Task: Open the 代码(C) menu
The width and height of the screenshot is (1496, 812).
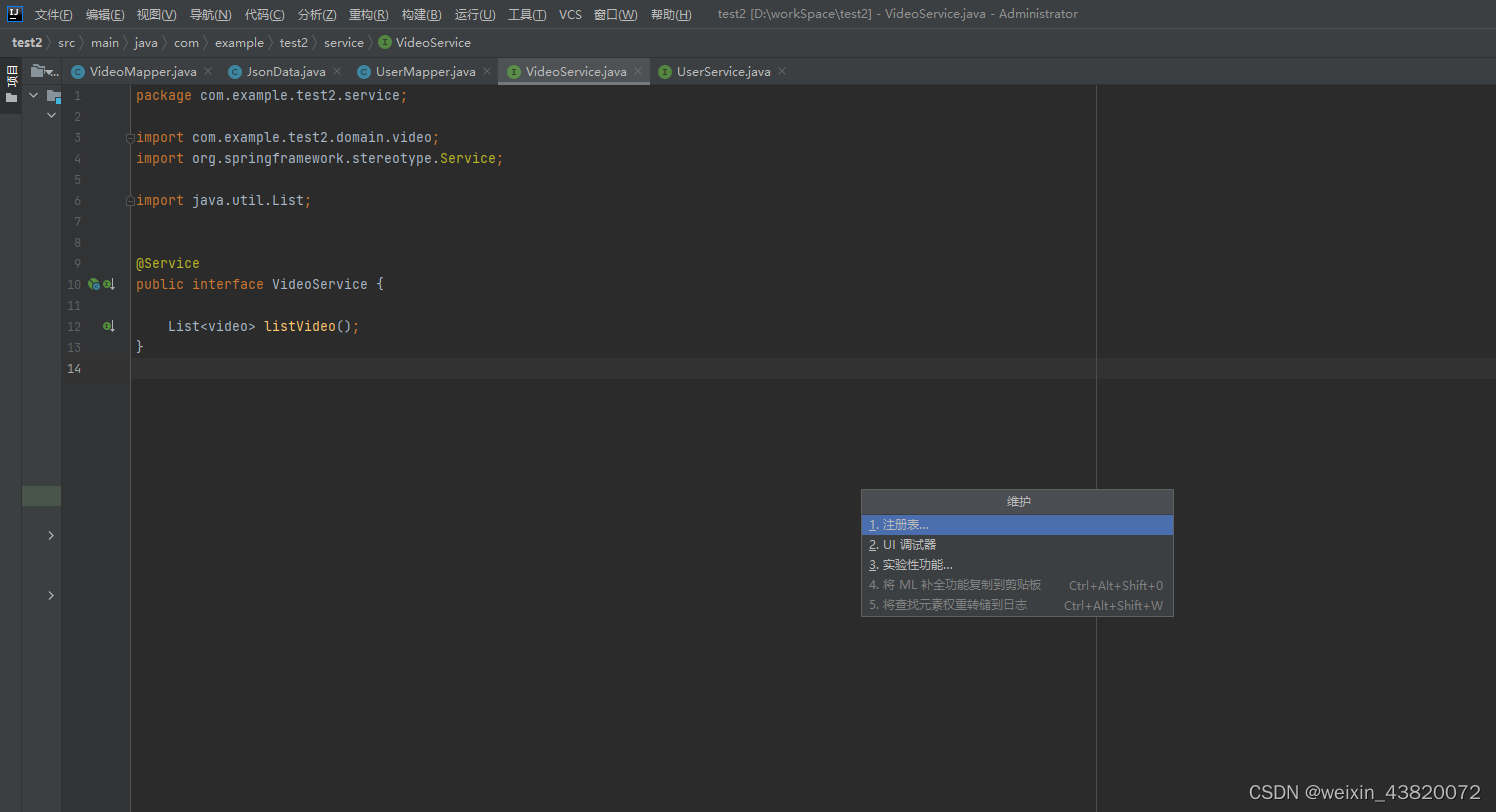Action: point(265,15)
